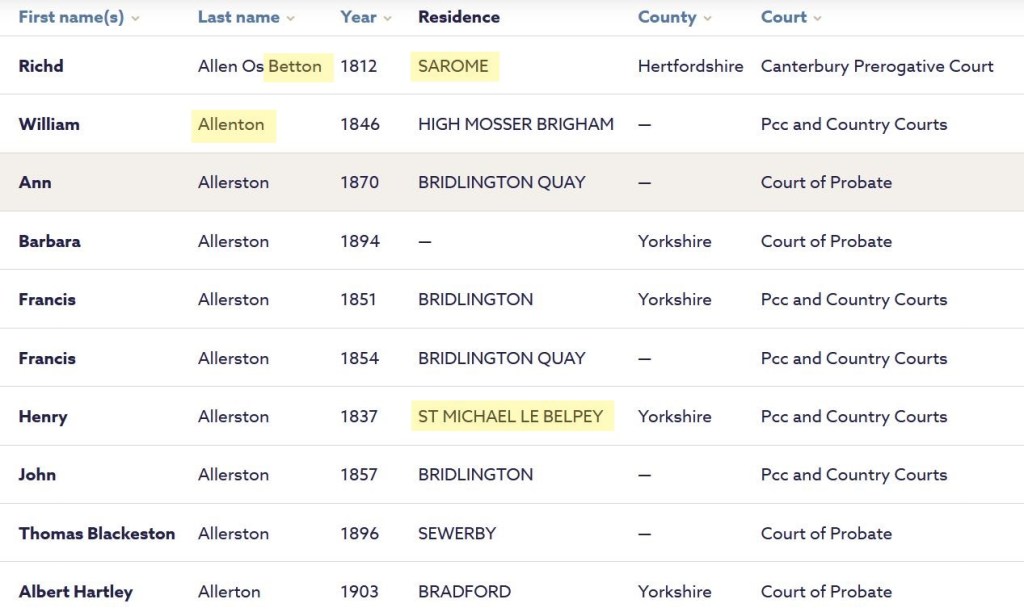Open Francis Allerston 1851 record
Viewport: 1024px width, 616px height.
[x=47, y=299]
